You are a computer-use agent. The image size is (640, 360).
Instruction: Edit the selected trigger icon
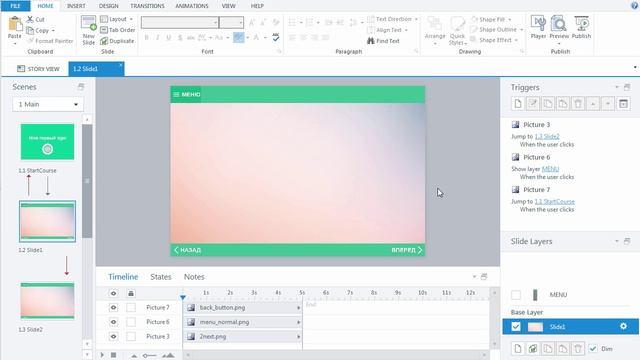pyautogui.click(x=533, y=104)
